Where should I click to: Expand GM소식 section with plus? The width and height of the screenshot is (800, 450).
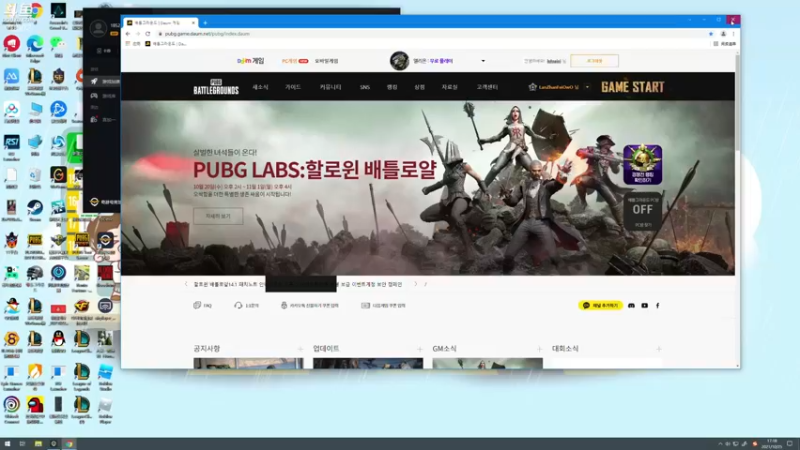point(539,349)
